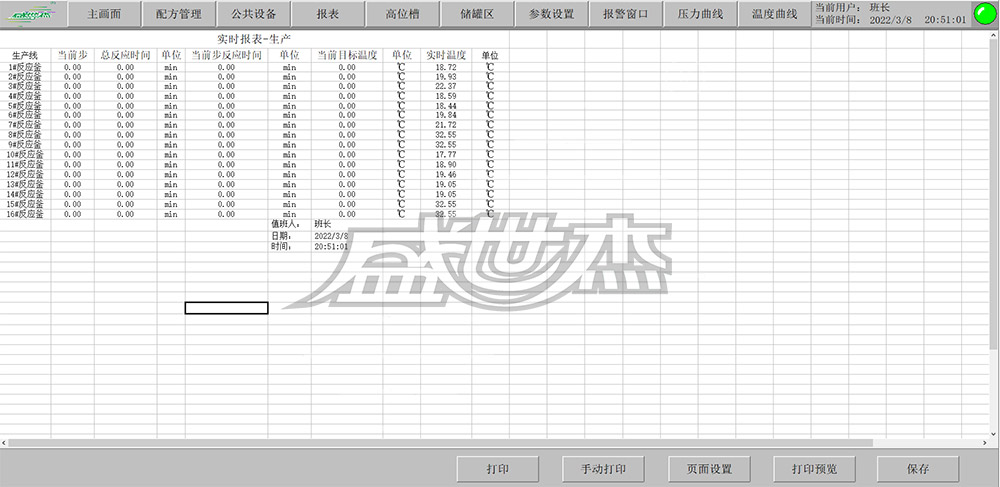Click the 保存 save button
This screenshot has width=1000, height=487.
click(x=917, y=468)
